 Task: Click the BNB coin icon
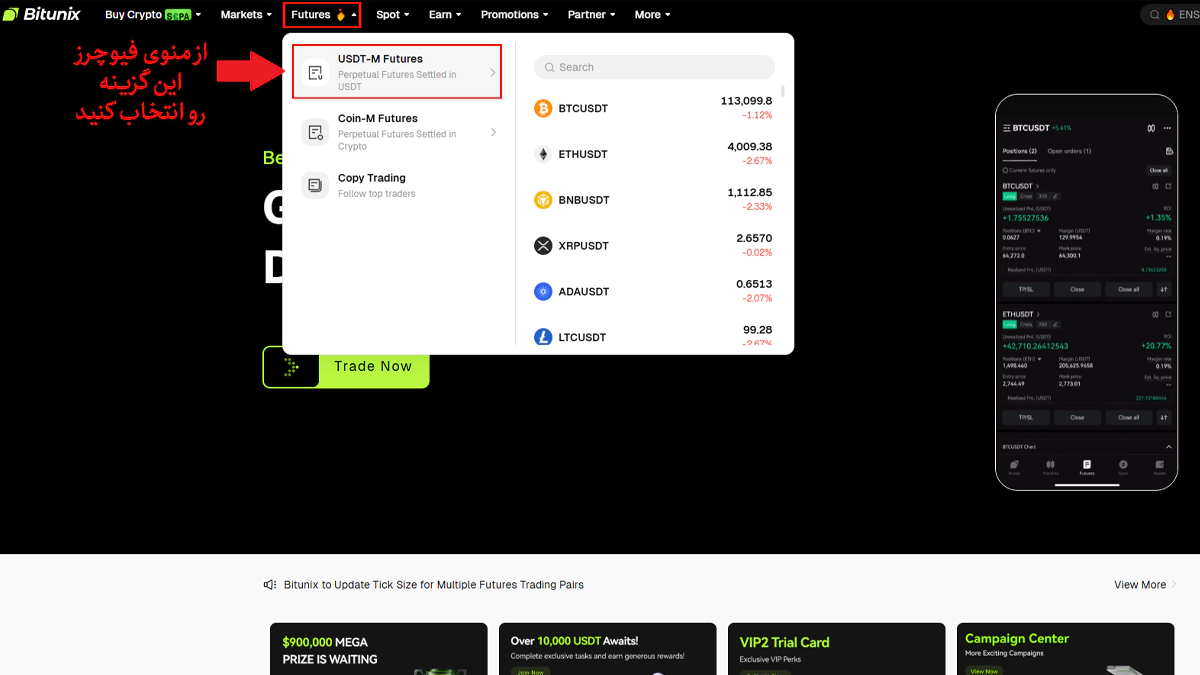(x=543, y=200)
